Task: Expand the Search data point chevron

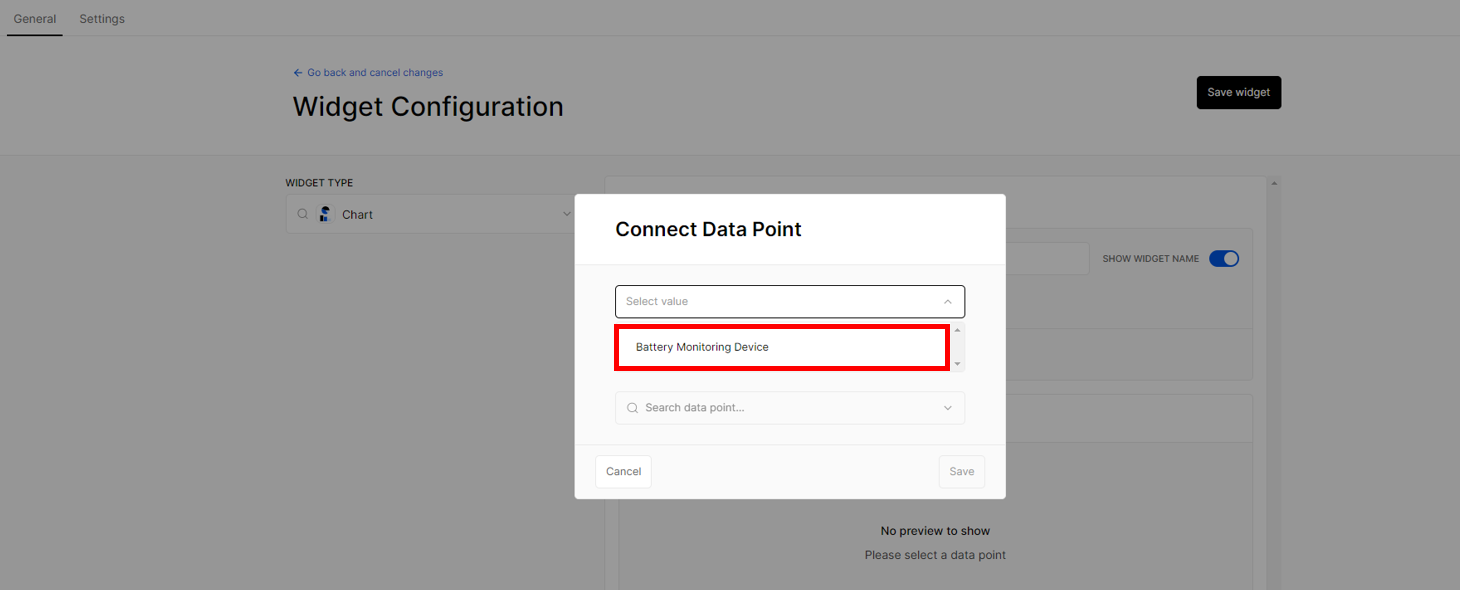Action: coord(948,408)
